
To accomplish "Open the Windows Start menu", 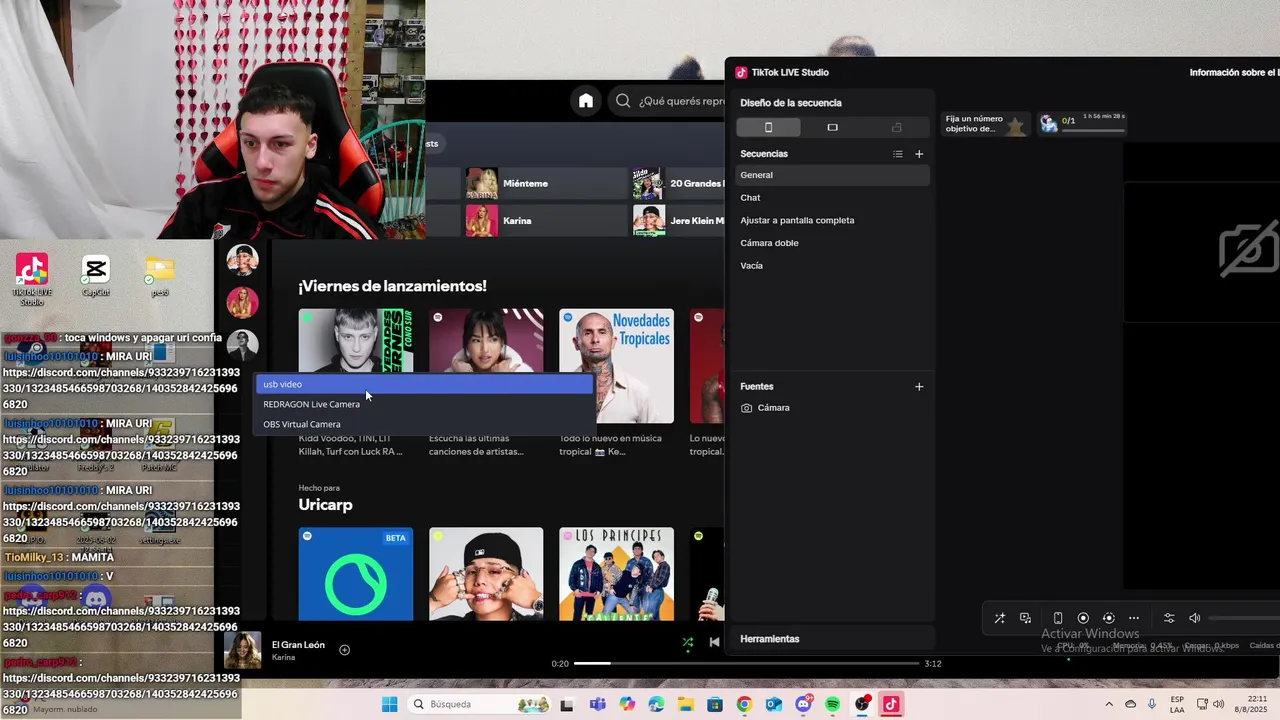I will pyautogui.click(x=389, y=704).
